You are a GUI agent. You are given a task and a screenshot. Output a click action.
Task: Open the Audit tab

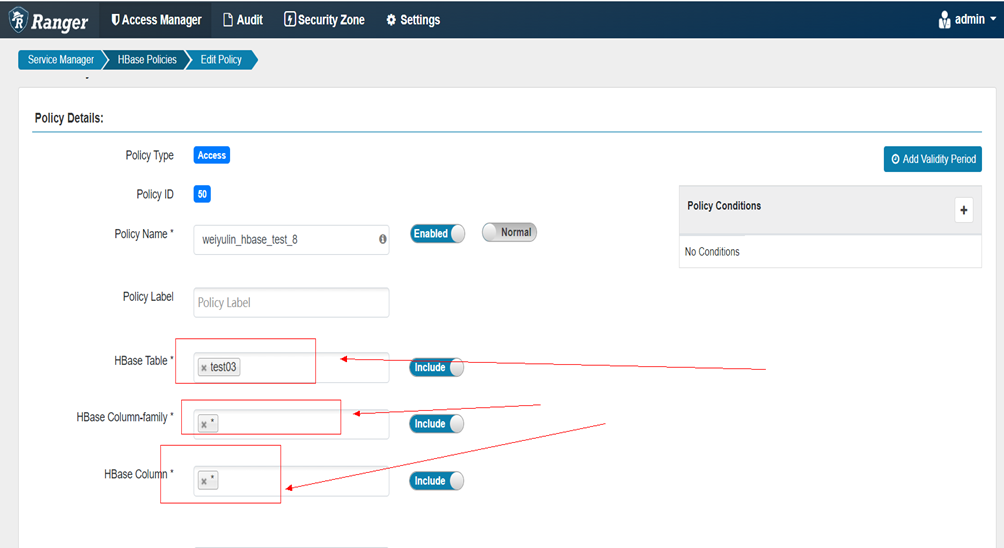[x=243, y=20]
